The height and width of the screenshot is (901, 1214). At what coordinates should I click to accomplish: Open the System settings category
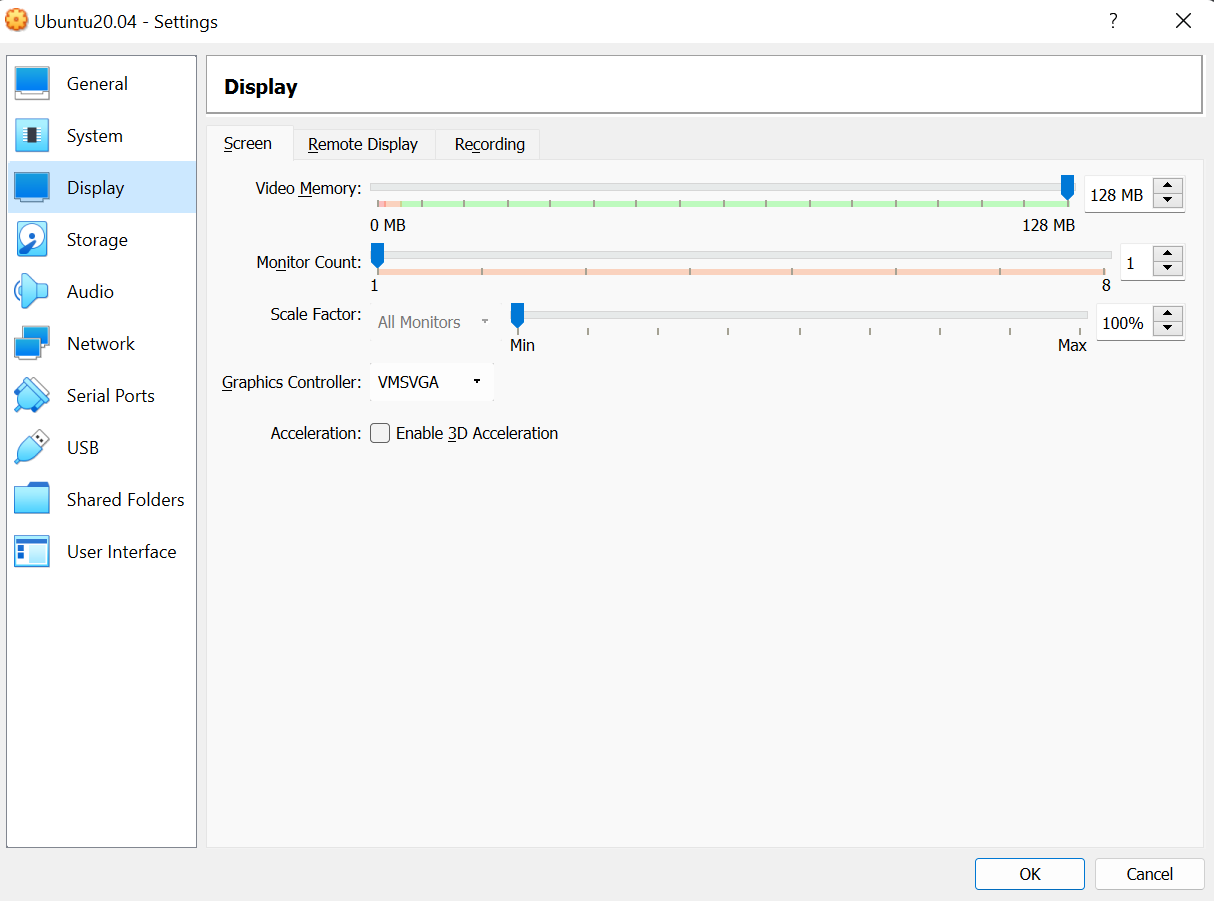pos(102,136)
